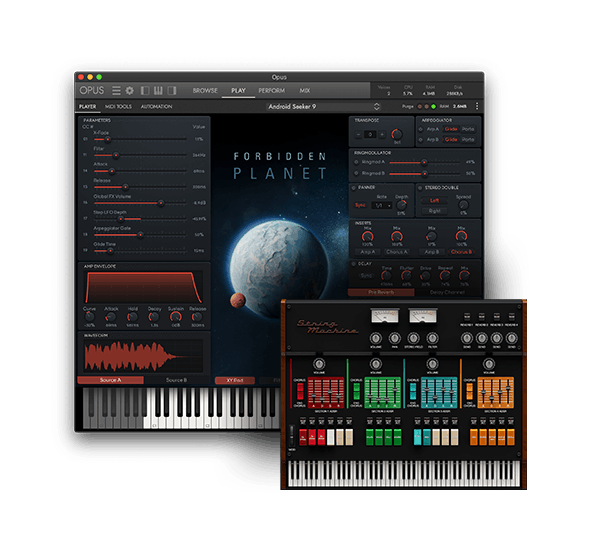Open the Opus hamburger menu
Image resolution: width=600 pixels, height=543 pixels.
(116, 91)
